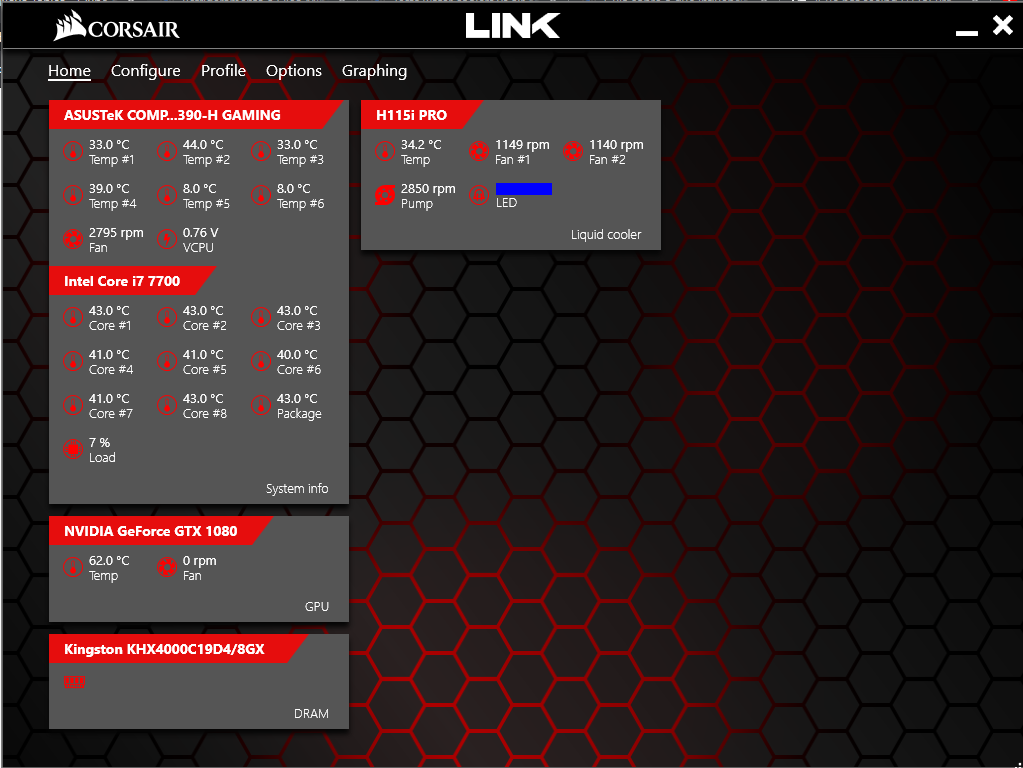This screenshot has height=768, width=1023.
Task: Click the System info label
Action: point(297,489)
